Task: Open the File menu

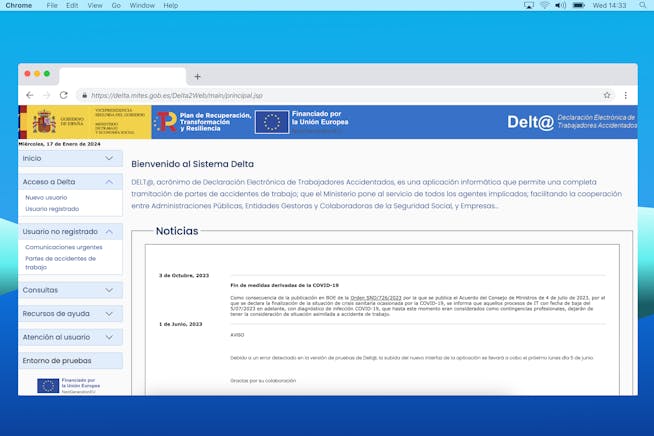Action: pyautogui.click(x=52, y=5)
